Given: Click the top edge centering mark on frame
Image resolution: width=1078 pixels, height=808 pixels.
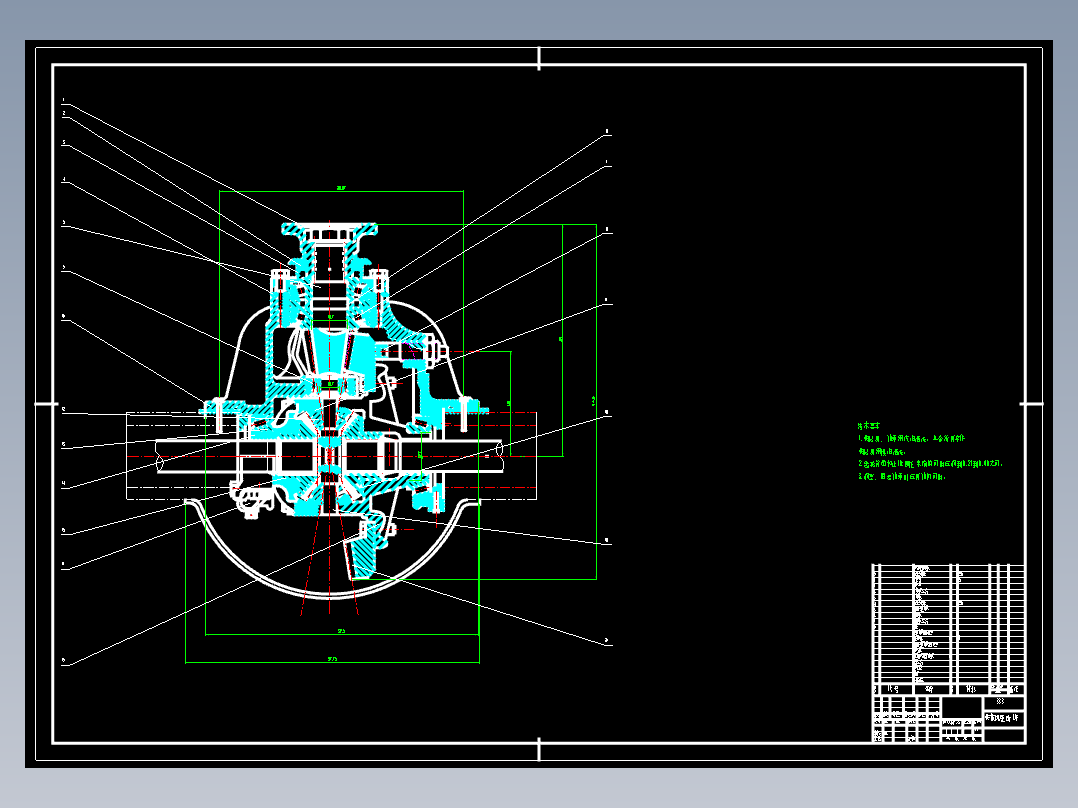Looking at the screenshot, I should tap(539, 58).
